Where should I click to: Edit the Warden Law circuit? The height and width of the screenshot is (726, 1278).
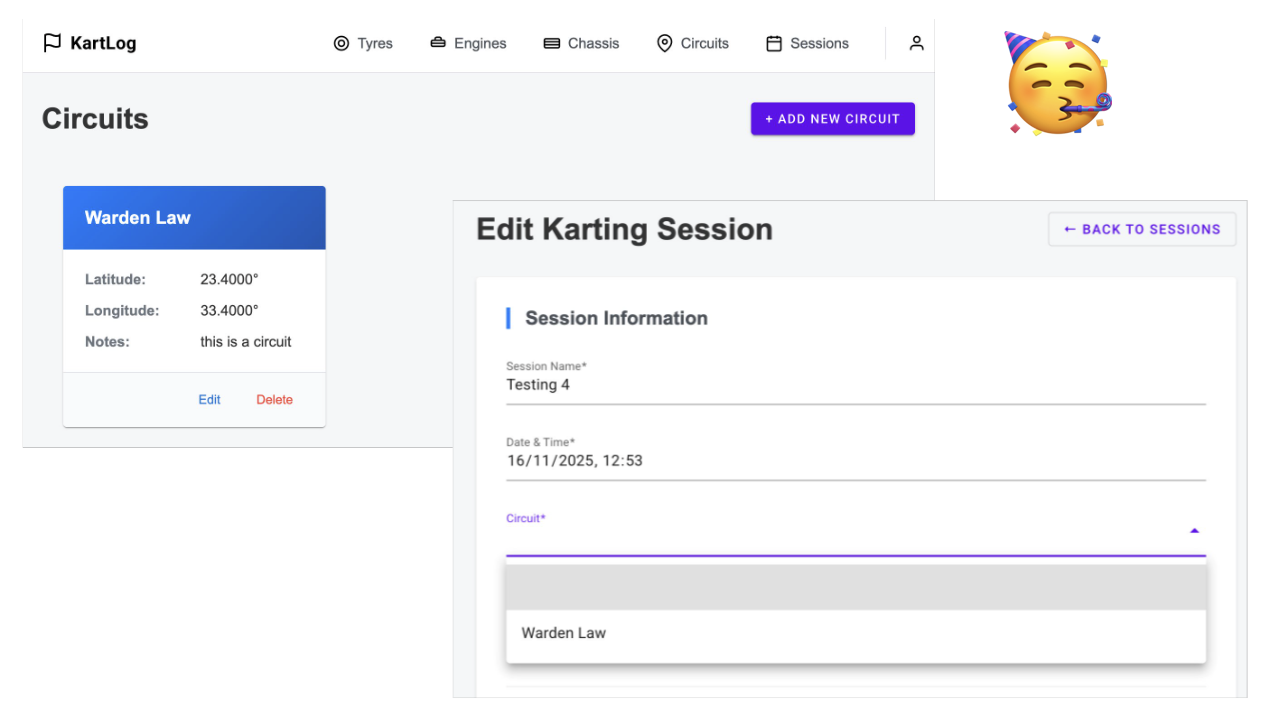coord(209,400)
